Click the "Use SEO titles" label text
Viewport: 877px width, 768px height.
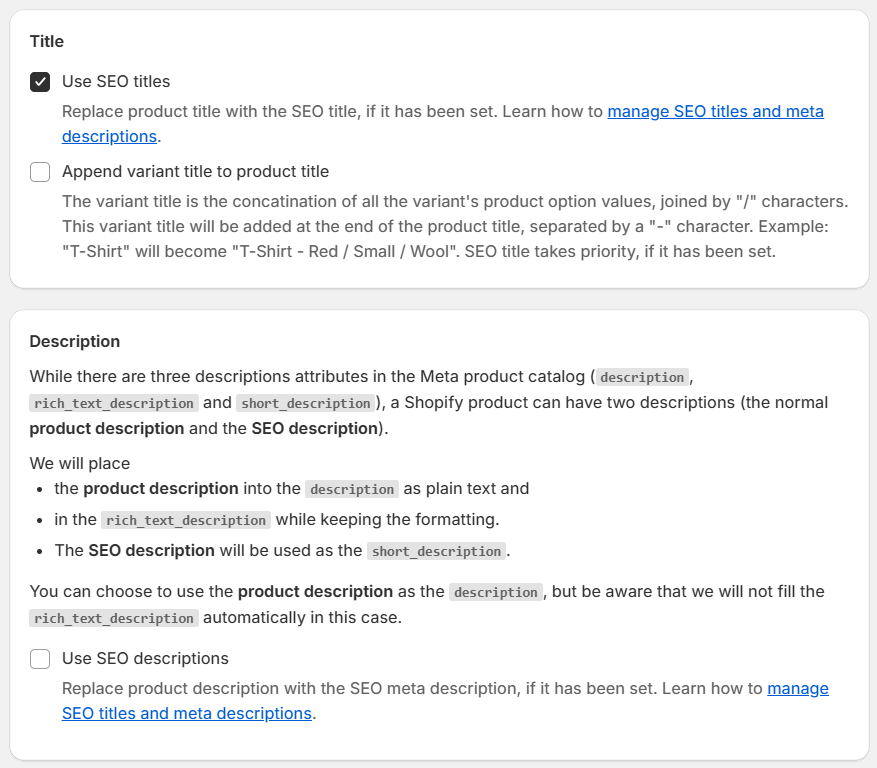(116, 82)
